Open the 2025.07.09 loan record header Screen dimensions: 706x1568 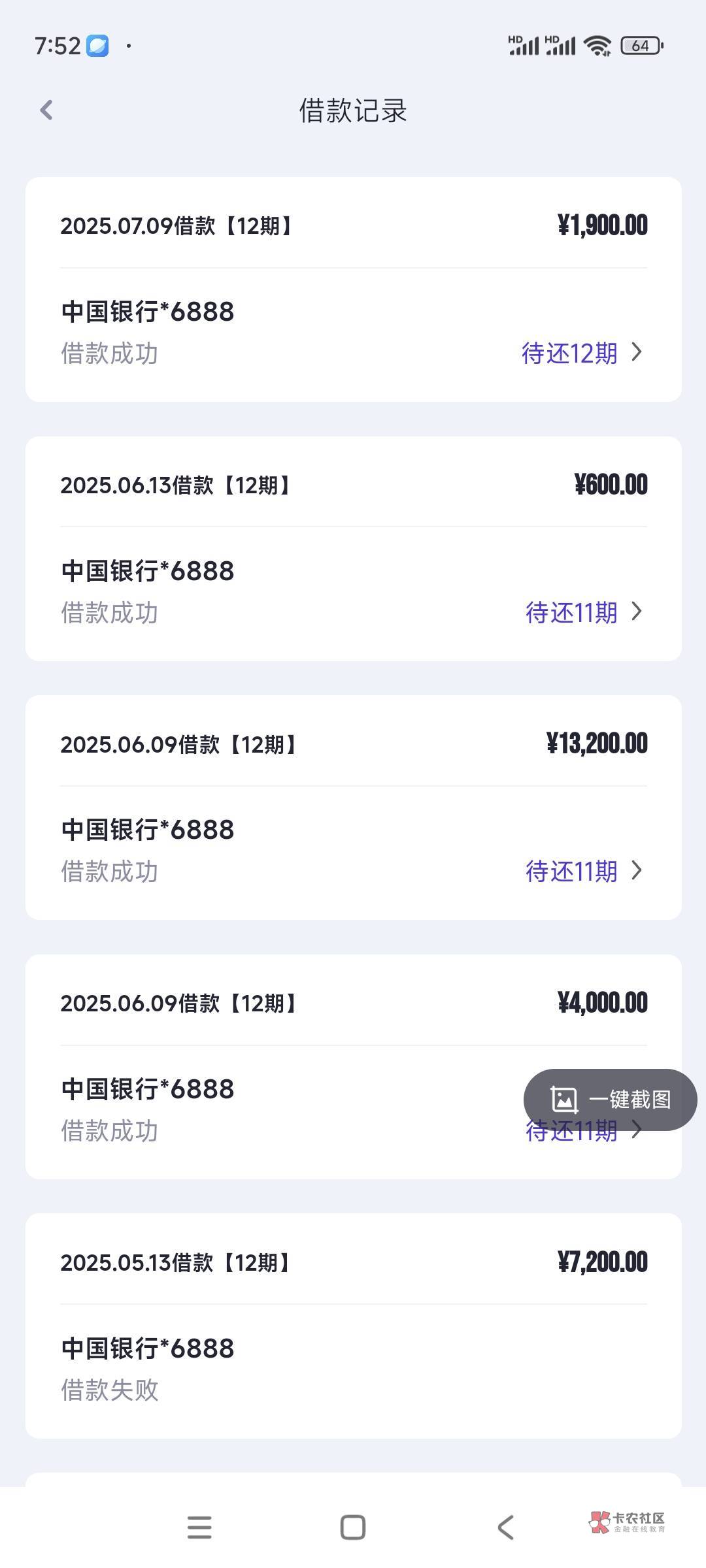point(176,226)
